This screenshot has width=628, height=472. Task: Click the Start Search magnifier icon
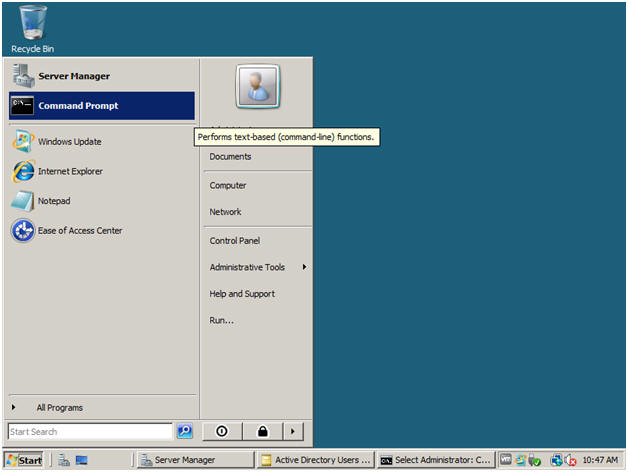point(185,431)
